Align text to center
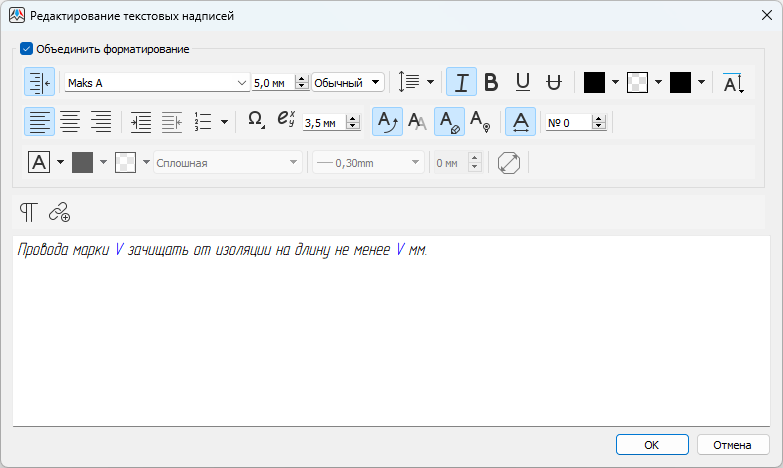This screenshot has height=468, width=783. 70,122
